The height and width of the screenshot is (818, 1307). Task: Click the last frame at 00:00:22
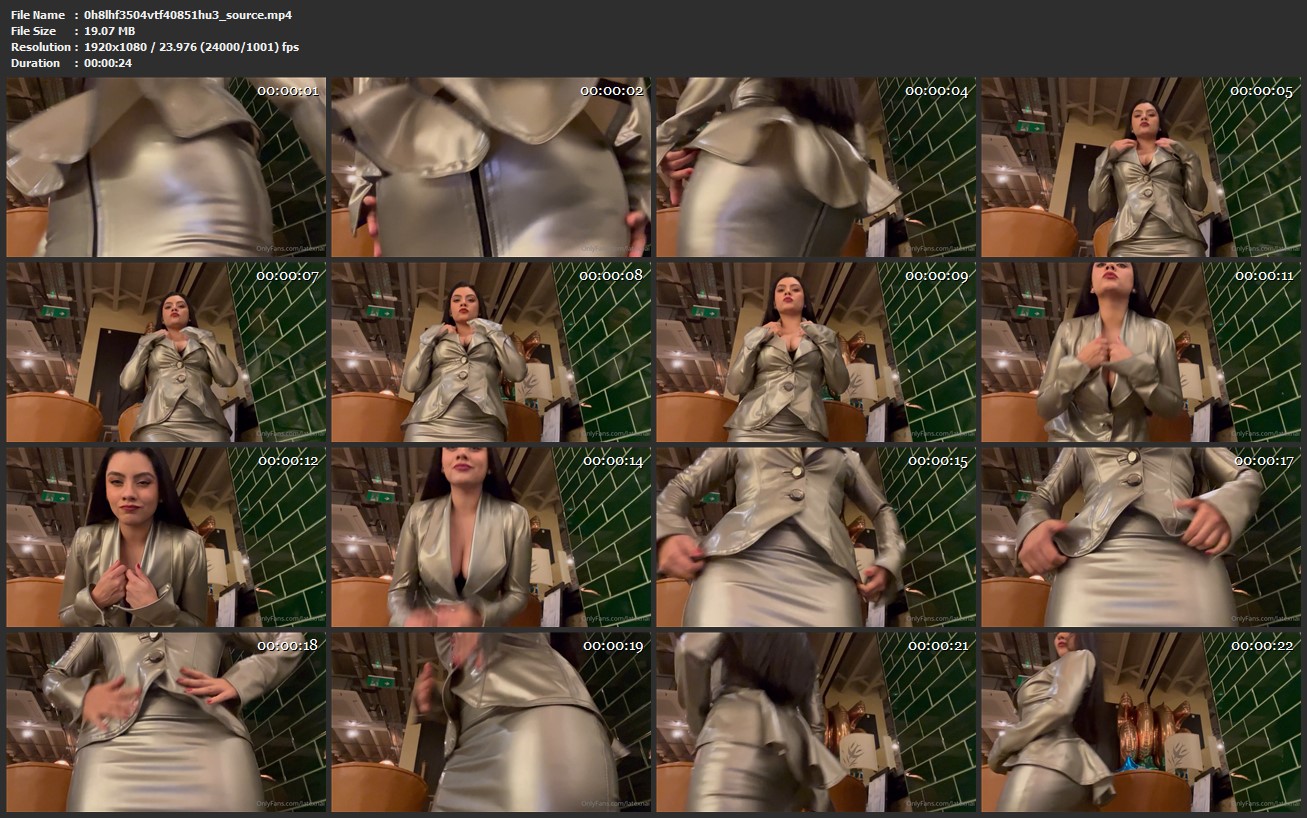click(1140, 721)
